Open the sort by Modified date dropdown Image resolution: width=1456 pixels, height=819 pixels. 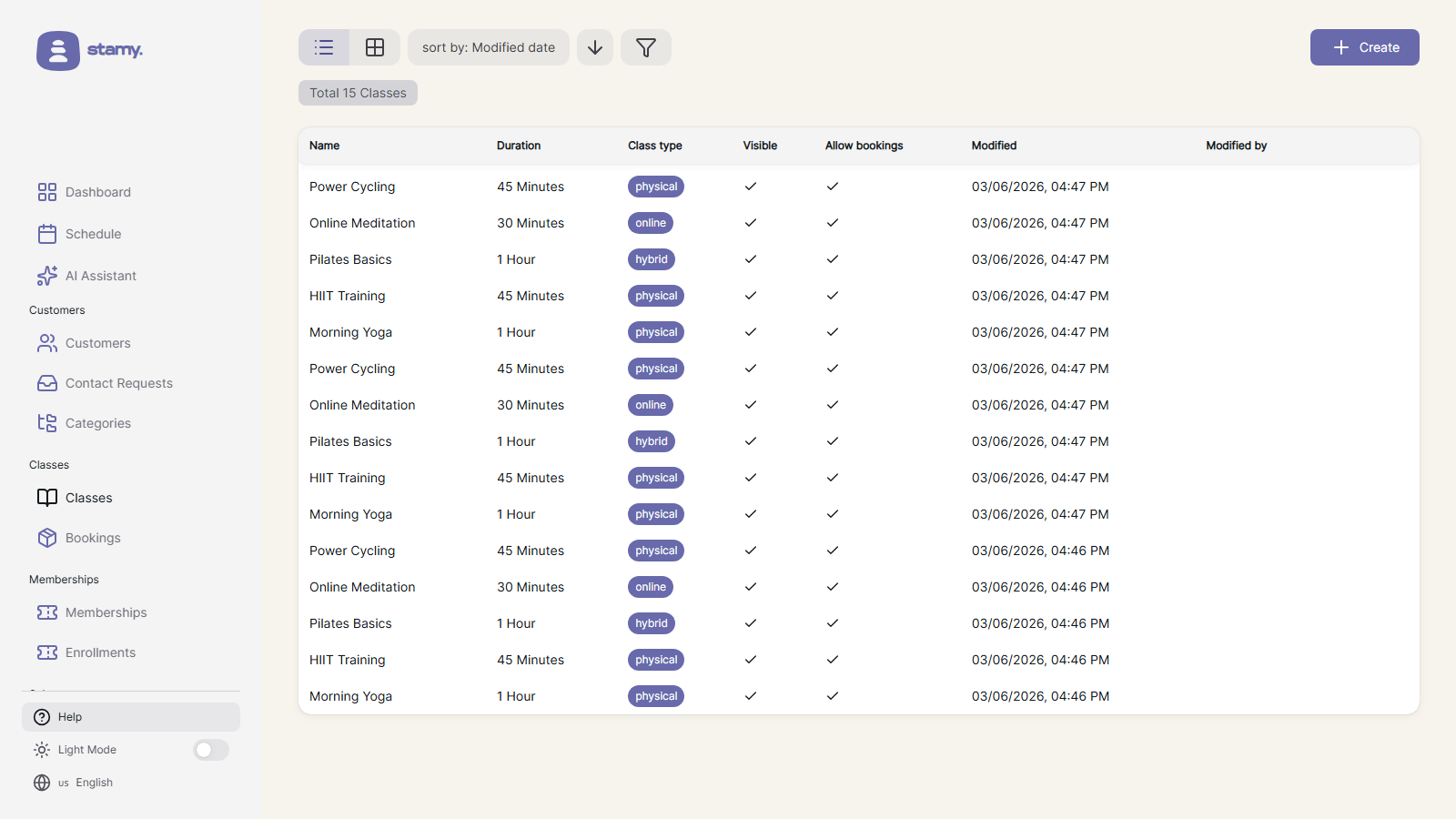click(x=489, y=47)
